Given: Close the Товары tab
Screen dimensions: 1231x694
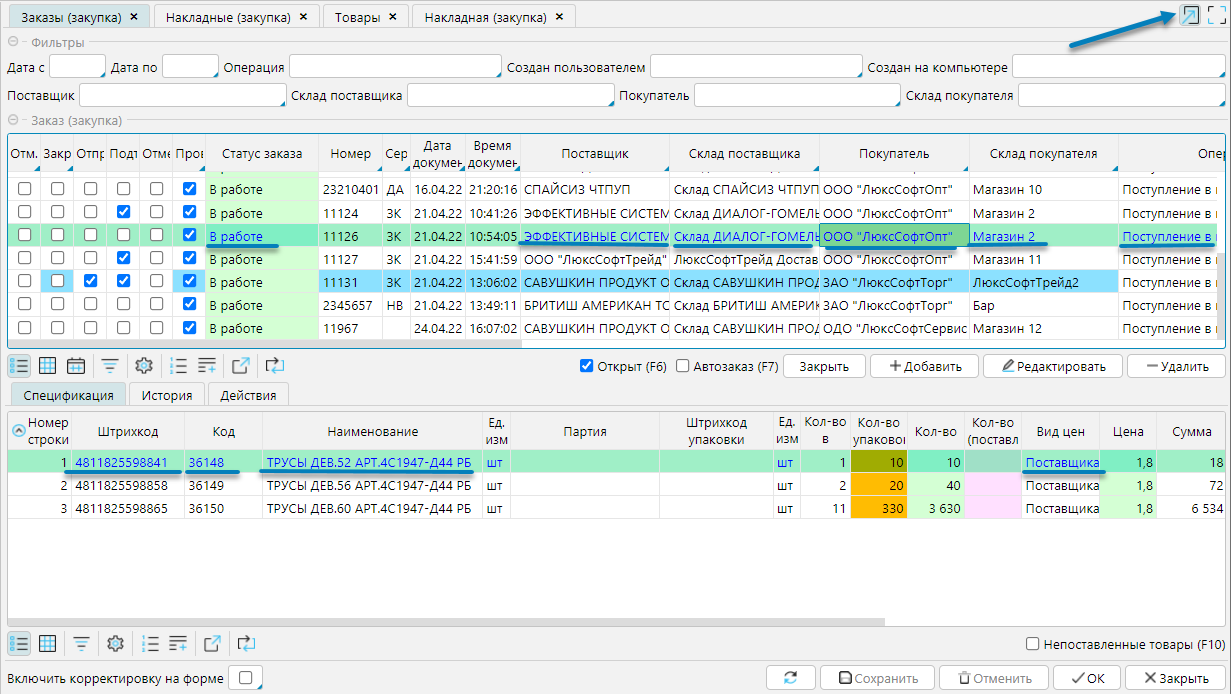Looking at the screenshot, I should pos(392,17).
